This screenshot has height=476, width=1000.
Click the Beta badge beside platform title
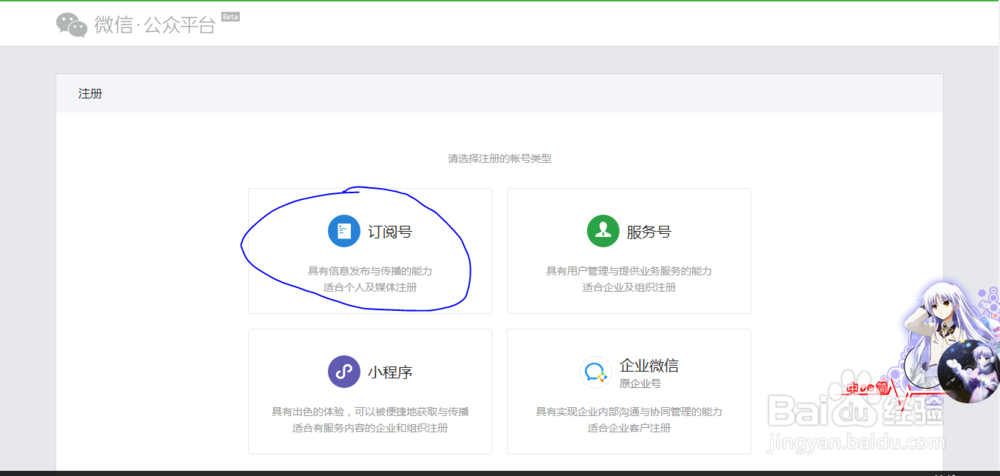point(230,17)
